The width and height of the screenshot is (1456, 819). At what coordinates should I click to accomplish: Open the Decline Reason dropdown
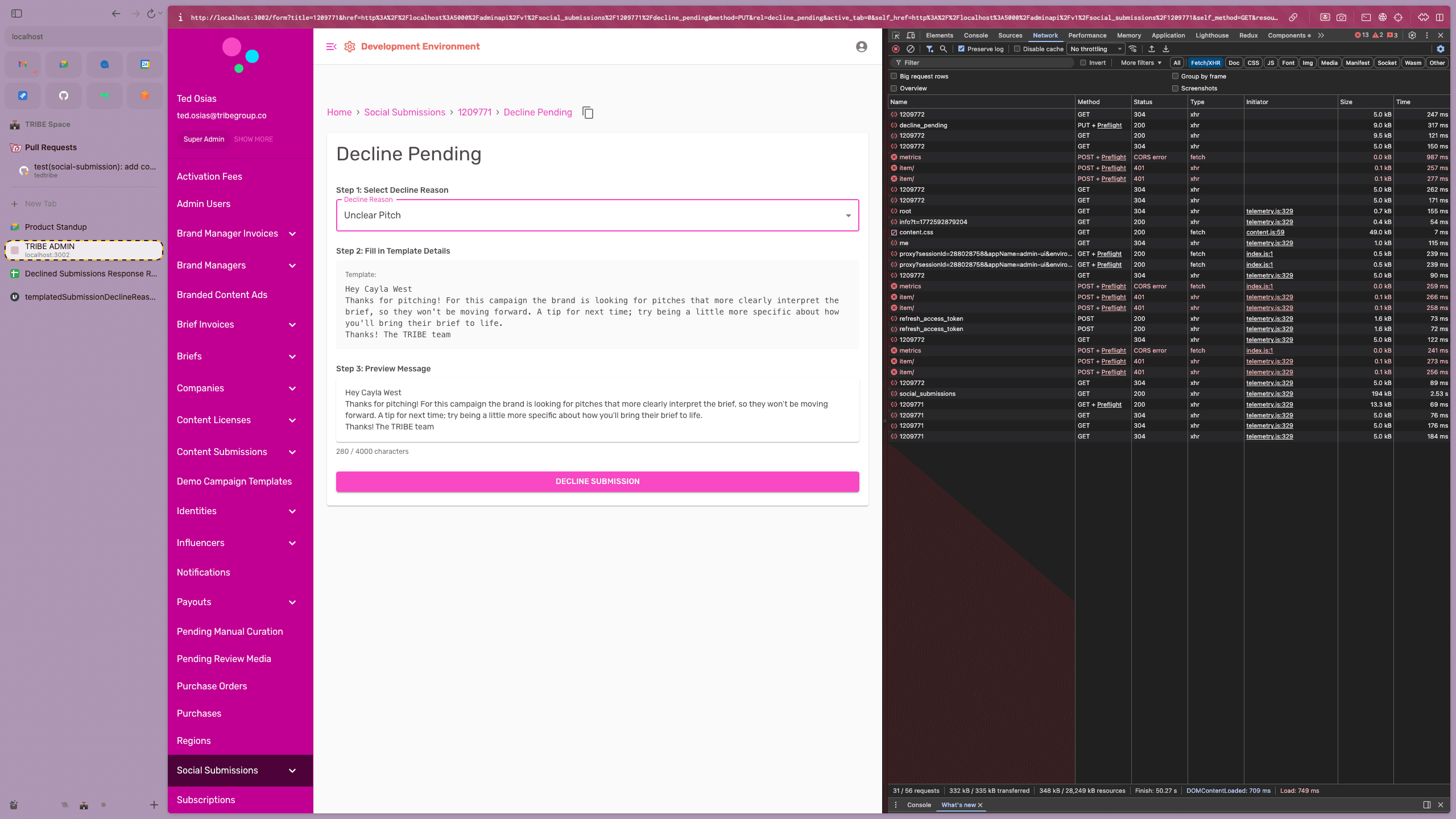(597, 215)
